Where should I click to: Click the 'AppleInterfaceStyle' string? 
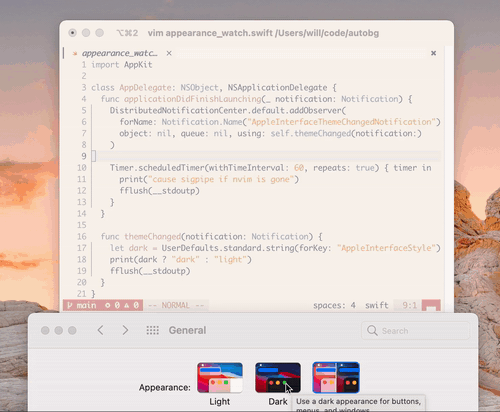coord(386,248)
